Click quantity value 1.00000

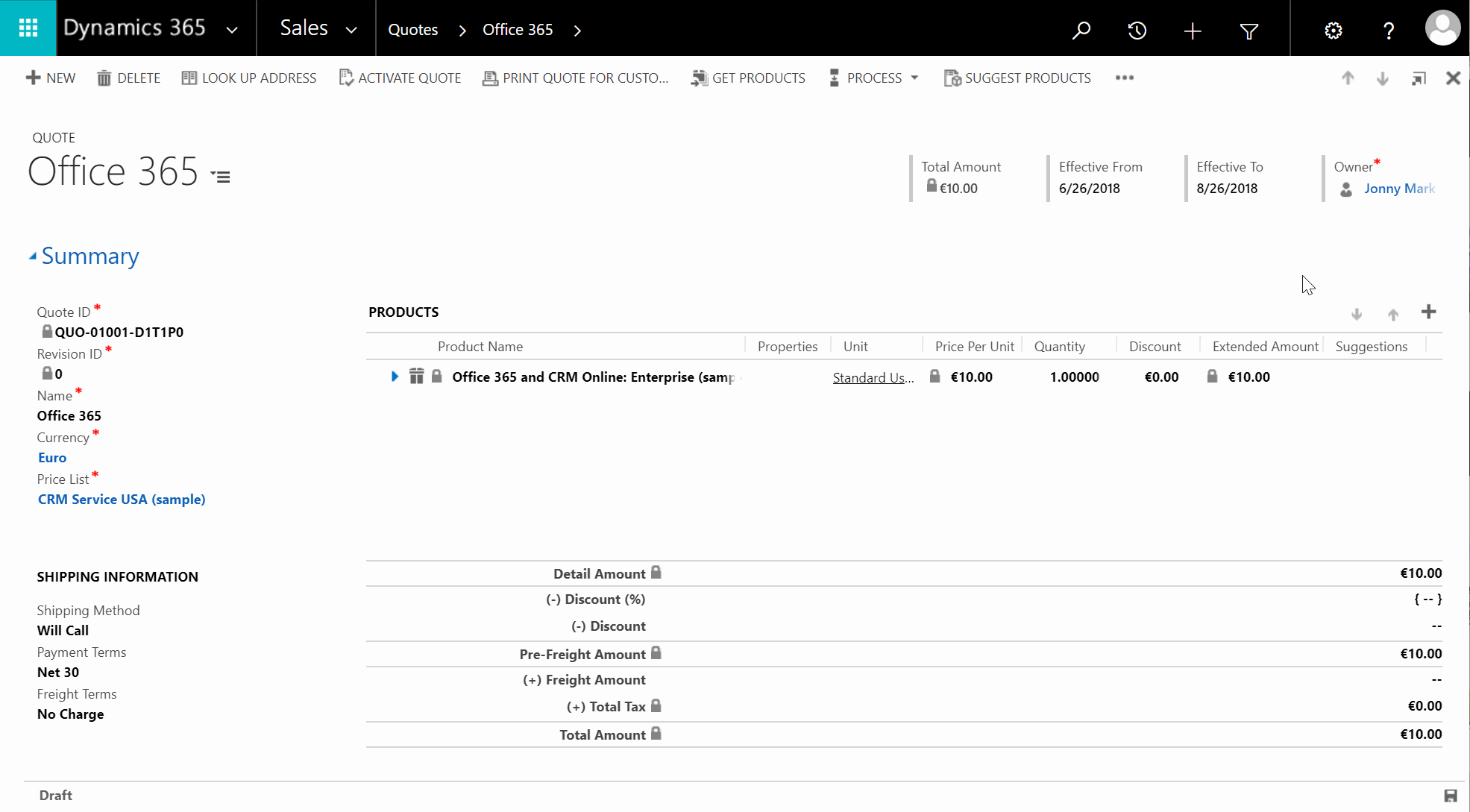[x=1074, y=377]
